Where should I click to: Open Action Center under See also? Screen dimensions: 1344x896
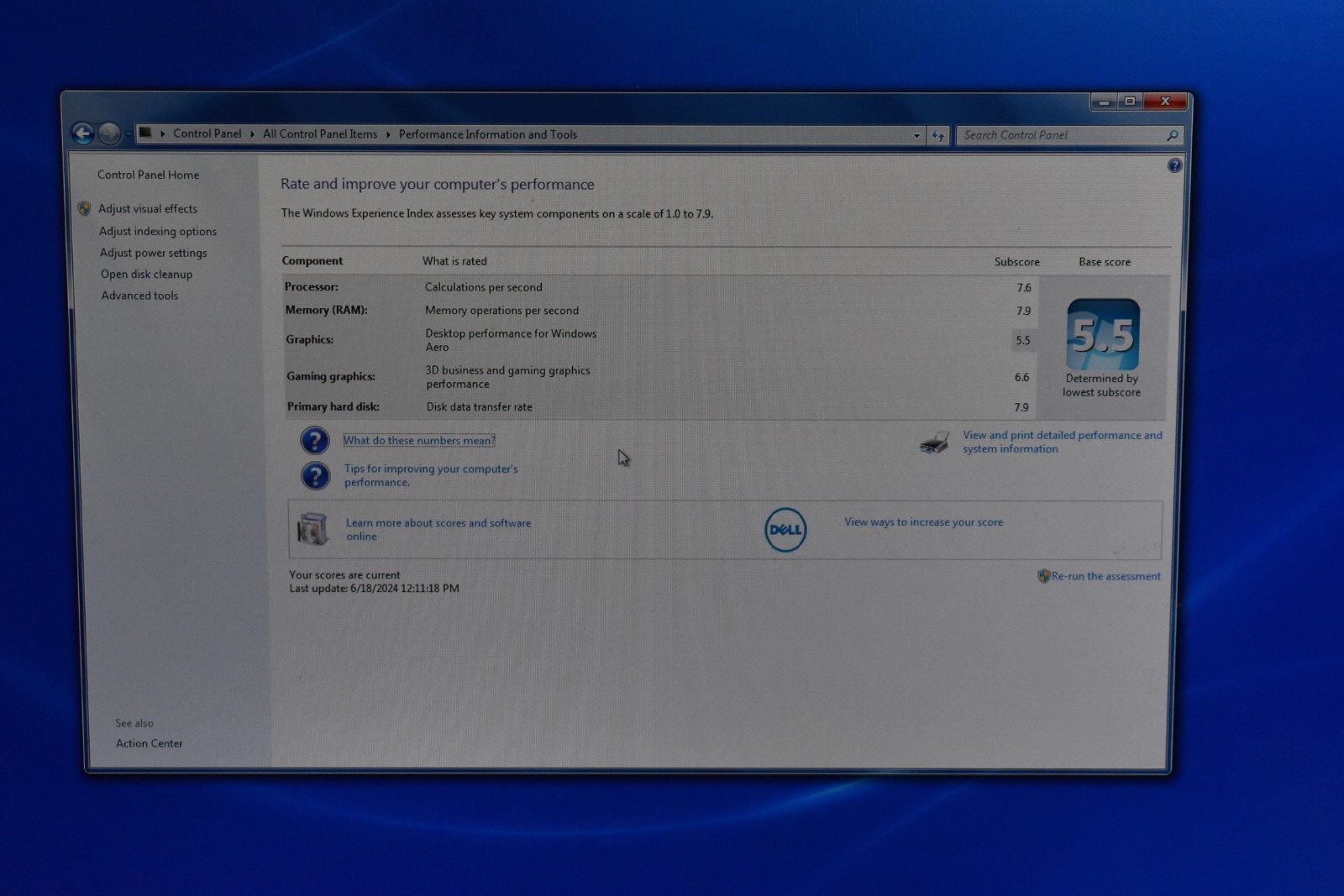(149, 743)
